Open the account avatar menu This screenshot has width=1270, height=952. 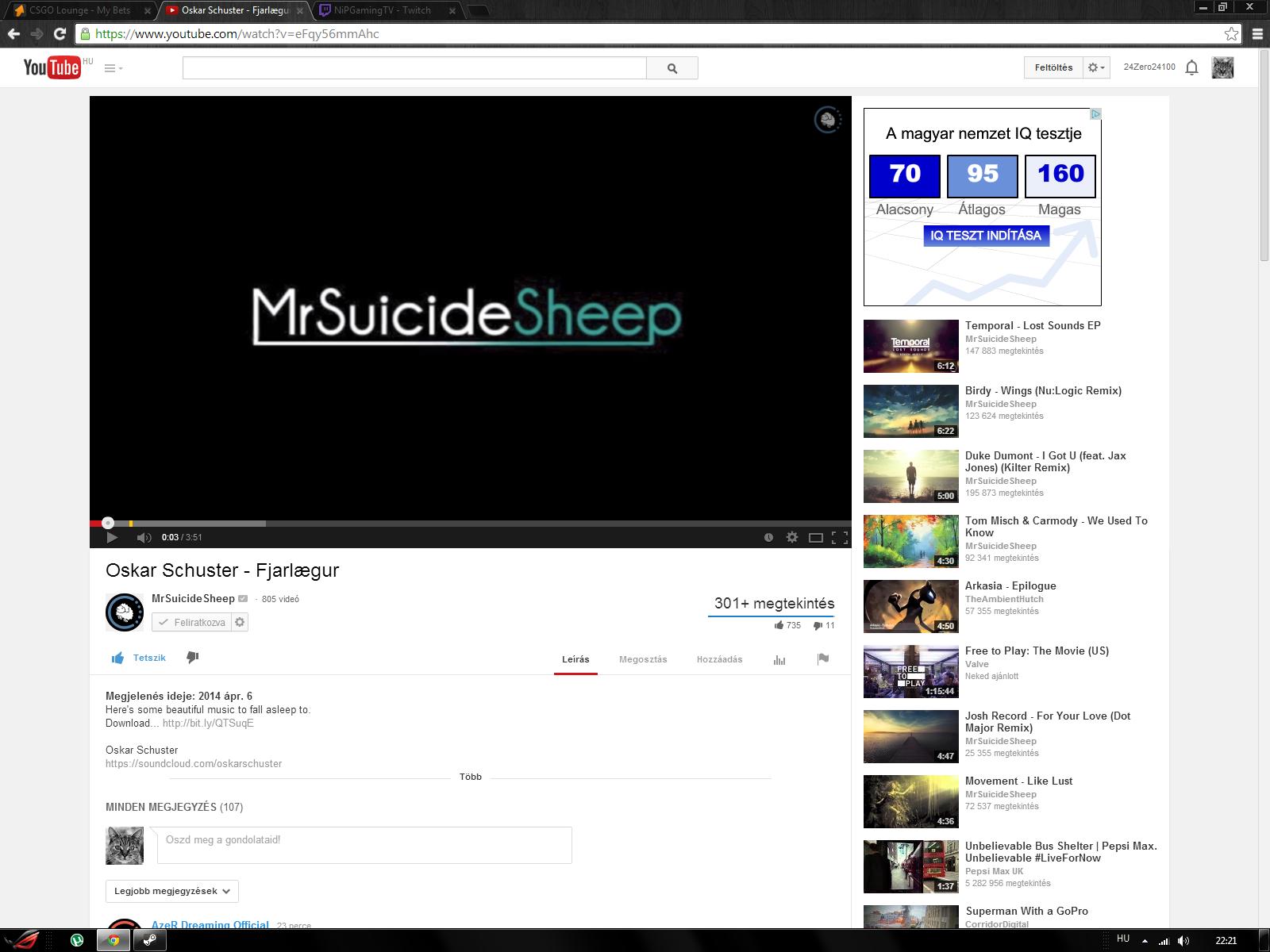[1222, 67]
